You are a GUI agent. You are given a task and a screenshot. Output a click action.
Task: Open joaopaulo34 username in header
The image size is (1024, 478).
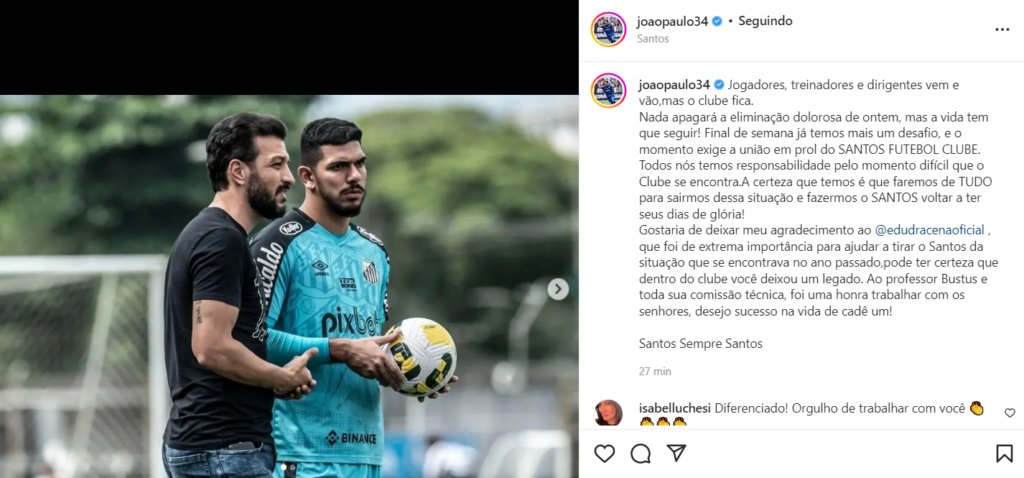coord(673,21)
